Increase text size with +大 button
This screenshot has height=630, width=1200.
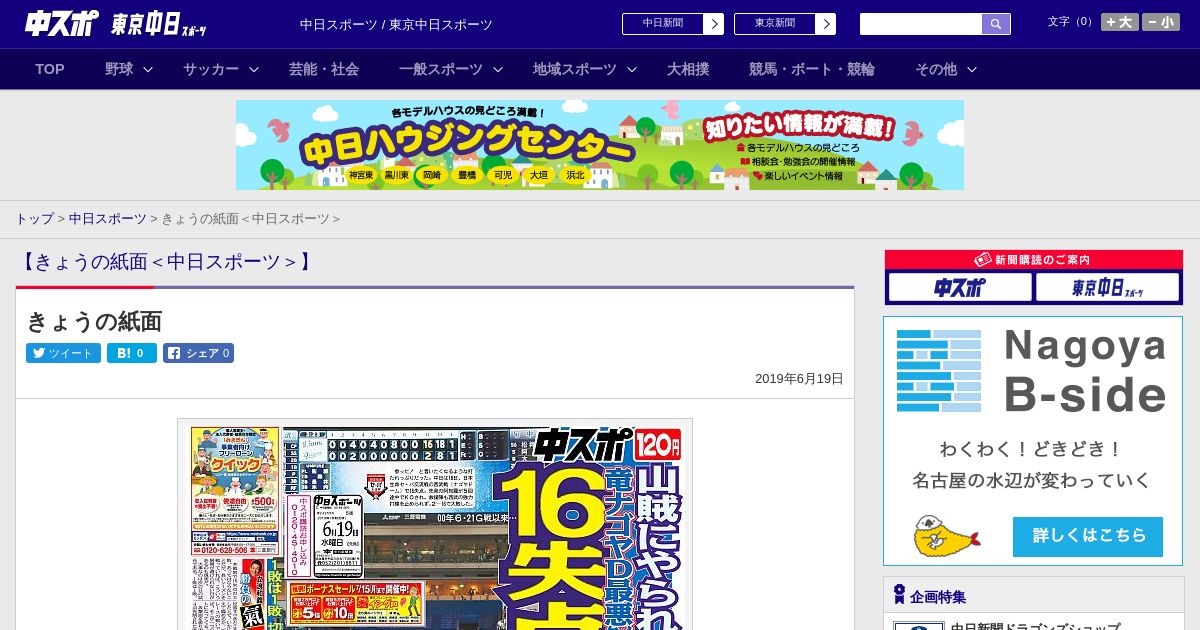(1120, 22)
